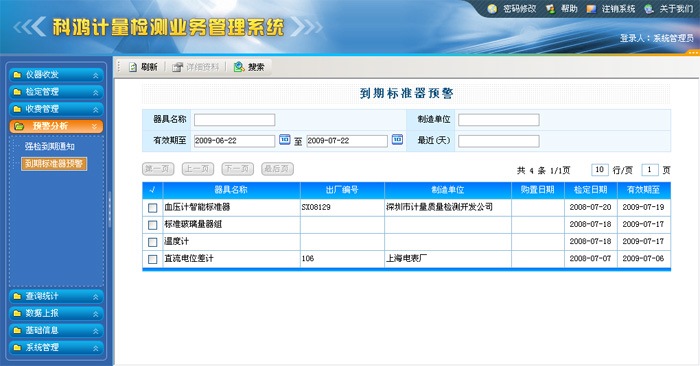Click the 关于我们 about icon
700x366 pixels.
tap(649, 8)
